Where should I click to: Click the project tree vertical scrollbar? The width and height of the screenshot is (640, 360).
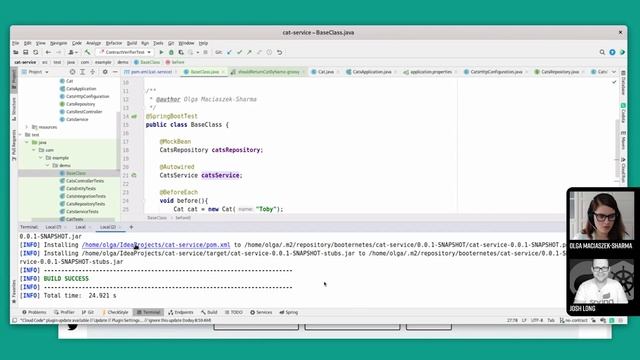point(118,141)
